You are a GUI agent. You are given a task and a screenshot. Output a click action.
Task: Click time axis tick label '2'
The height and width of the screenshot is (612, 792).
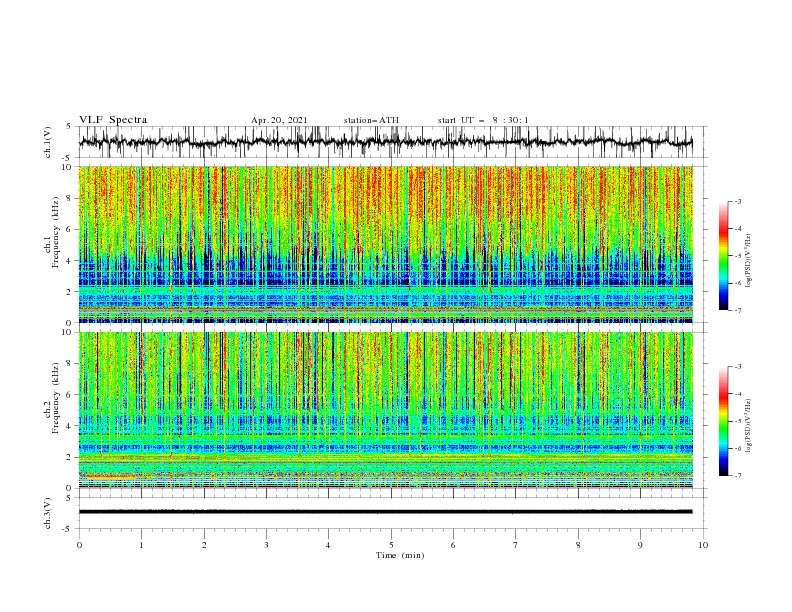pyautogui.click(x=204, y=545)
